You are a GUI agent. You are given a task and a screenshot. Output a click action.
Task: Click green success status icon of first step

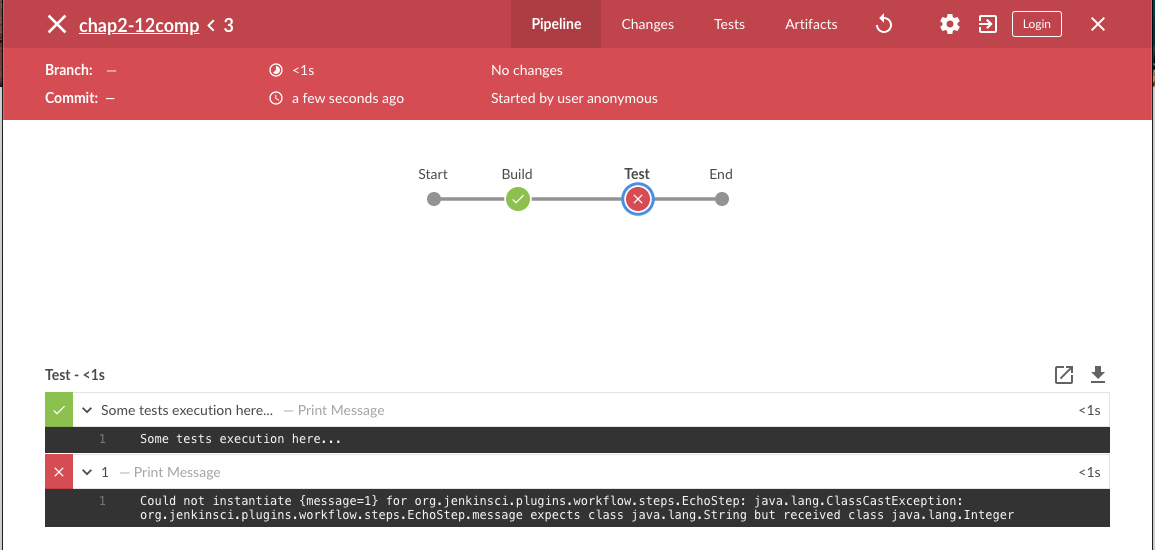pos(59,410)
